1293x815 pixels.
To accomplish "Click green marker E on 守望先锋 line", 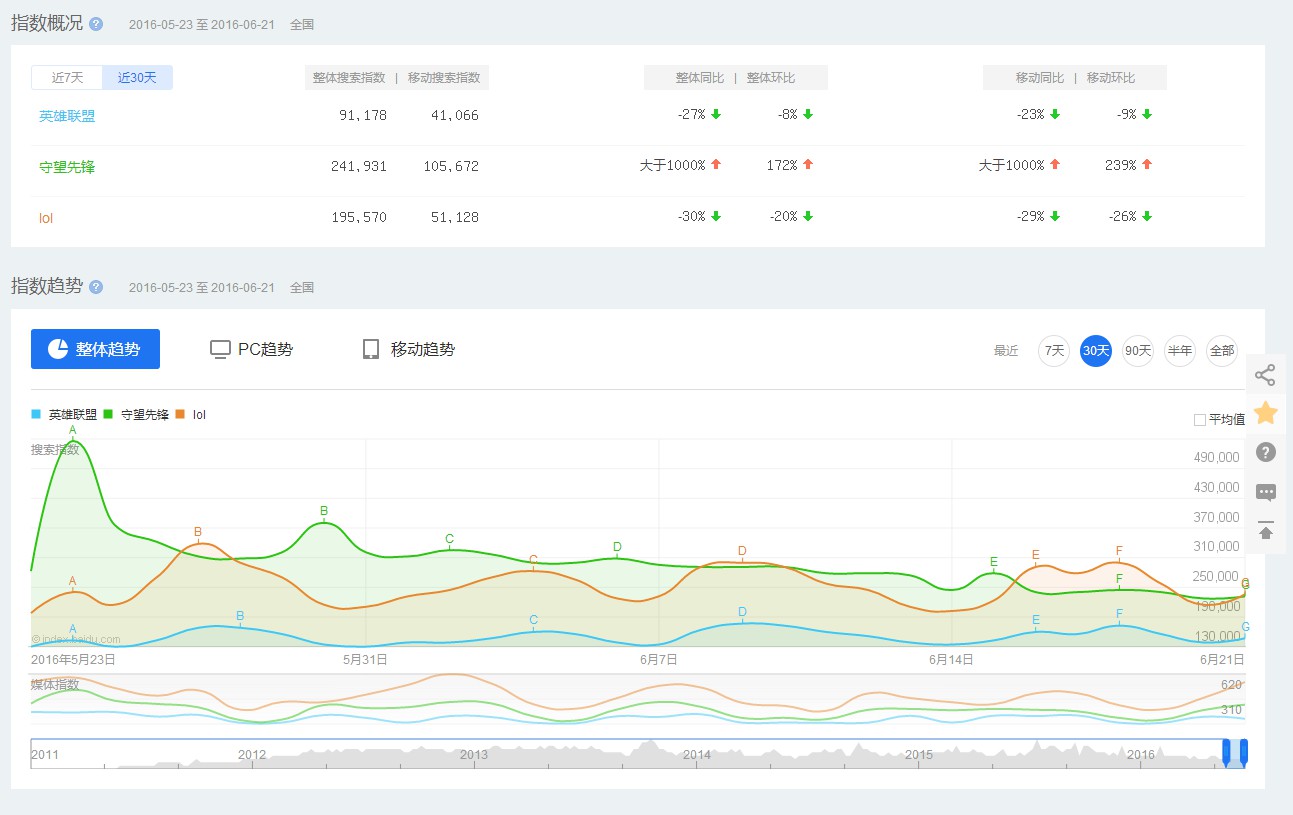I will [x=994, y=562].
